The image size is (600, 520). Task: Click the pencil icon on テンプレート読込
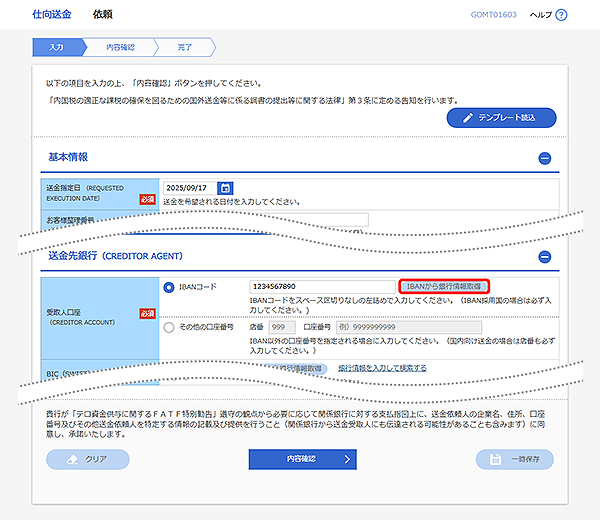pyautogui.click(x=468, y=118)
